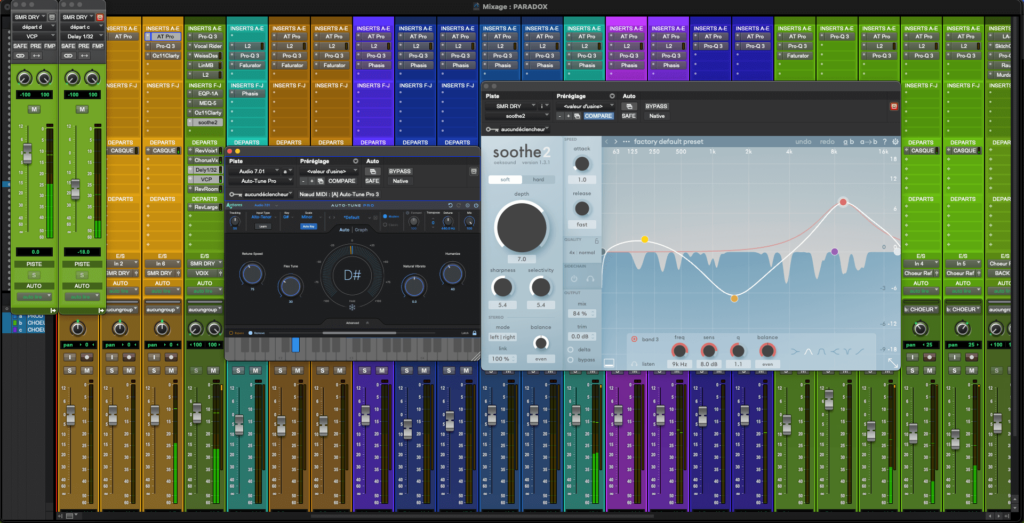
Task: Click the key icon in soothe2 plugin header
Action: tap(492, 129)
